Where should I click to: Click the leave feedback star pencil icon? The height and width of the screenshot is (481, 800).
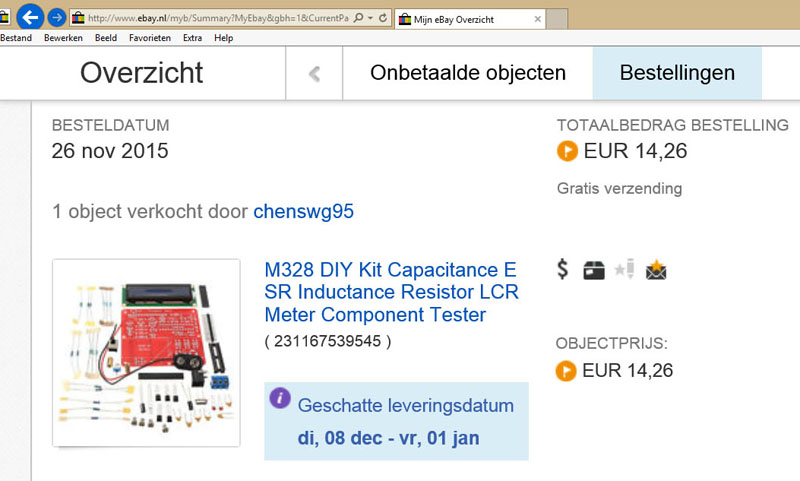[x=625, y=270]
